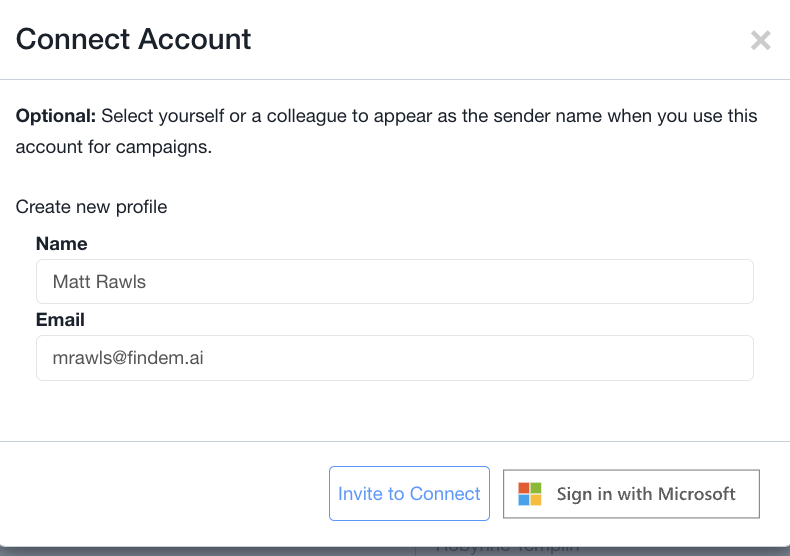This screenshot has width=790, height=556.
Task: Click the Email field label
Action: [60, 320]
